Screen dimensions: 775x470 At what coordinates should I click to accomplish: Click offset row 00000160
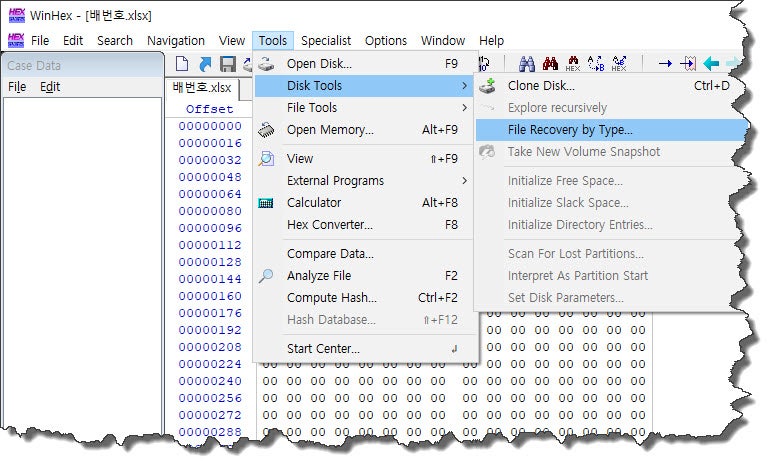[x=210, y=296]
